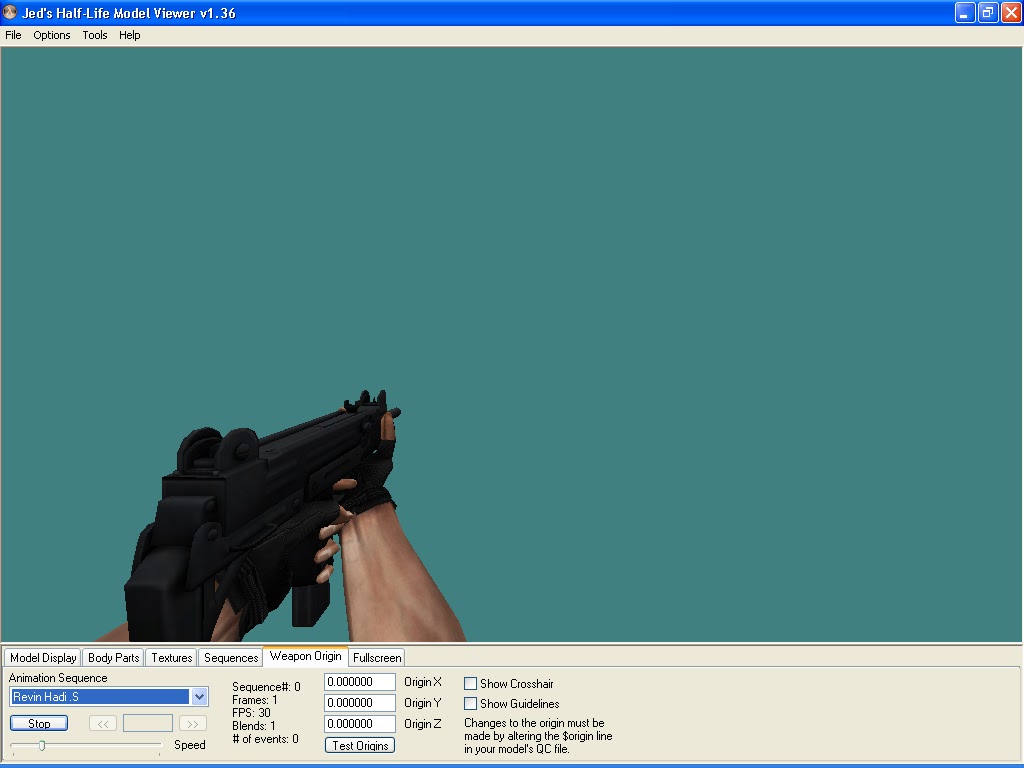Open the Options menu
1024x768 pixels.
coord(52,35)
